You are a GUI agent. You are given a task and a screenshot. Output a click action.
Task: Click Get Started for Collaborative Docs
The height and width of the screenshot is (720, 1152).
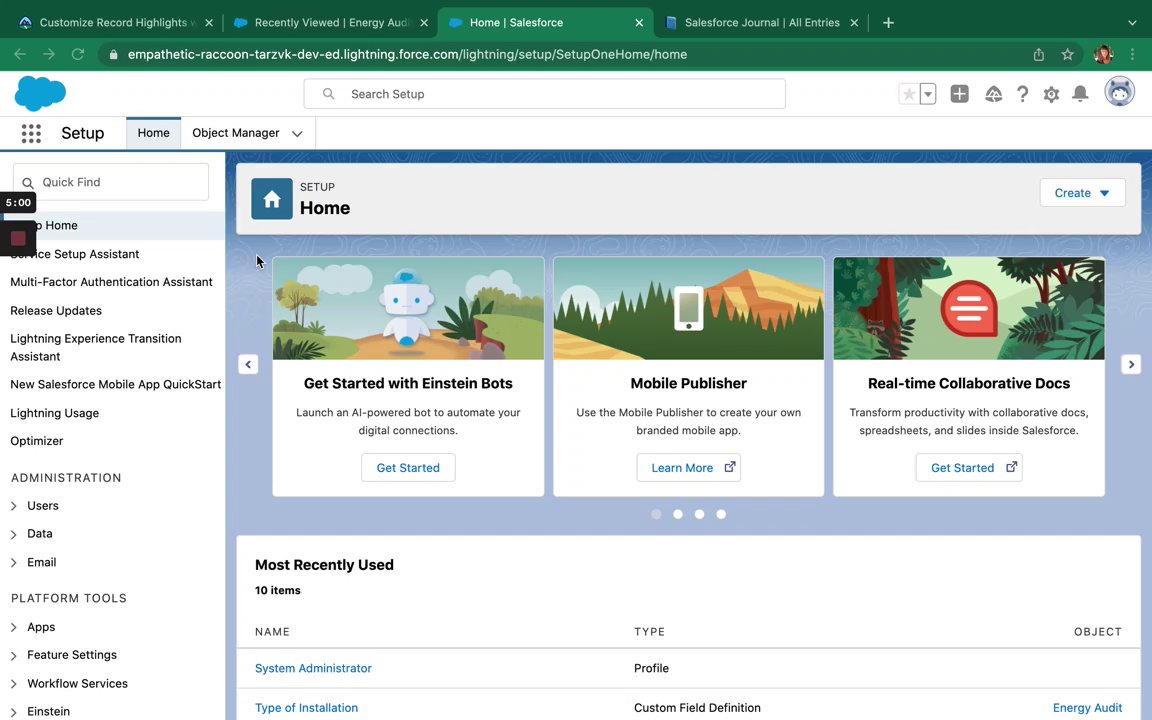[968, 467]
